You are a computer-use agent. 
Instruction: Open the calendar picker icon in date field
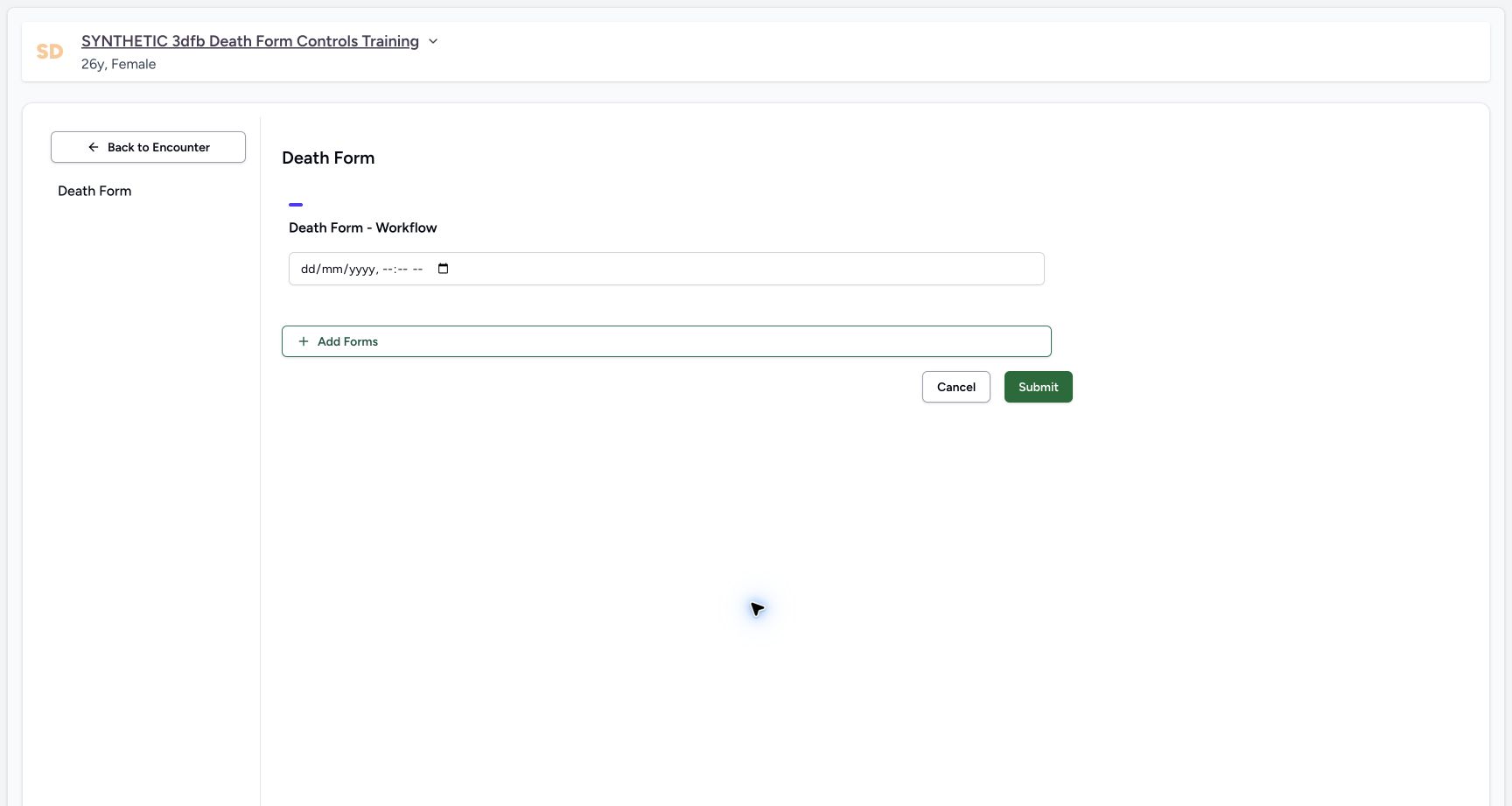(443, 269)
